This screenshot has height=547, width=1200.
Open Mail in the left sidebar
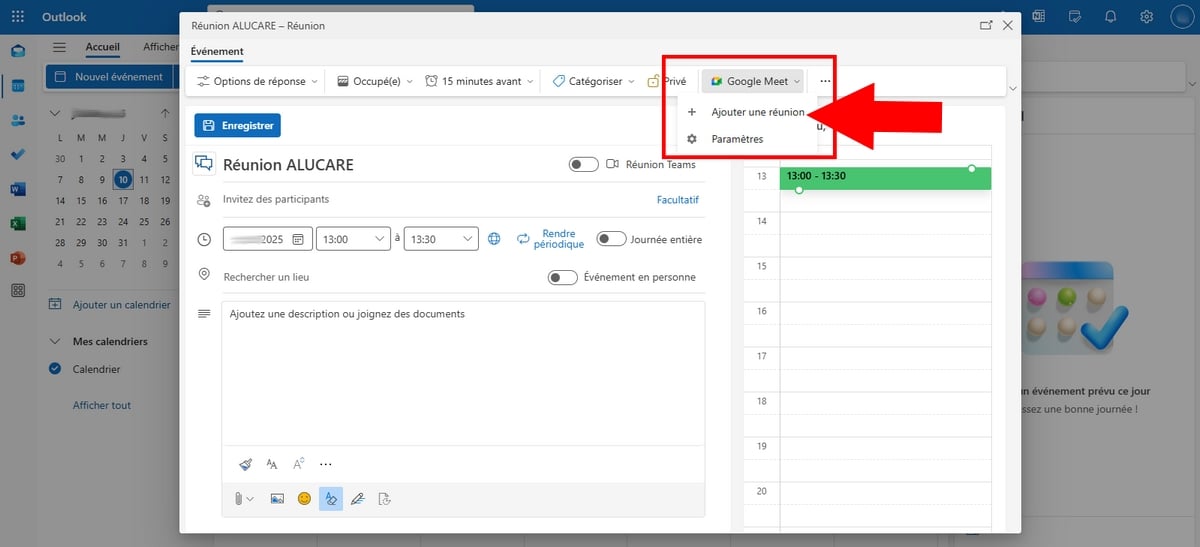coord(18,52)
